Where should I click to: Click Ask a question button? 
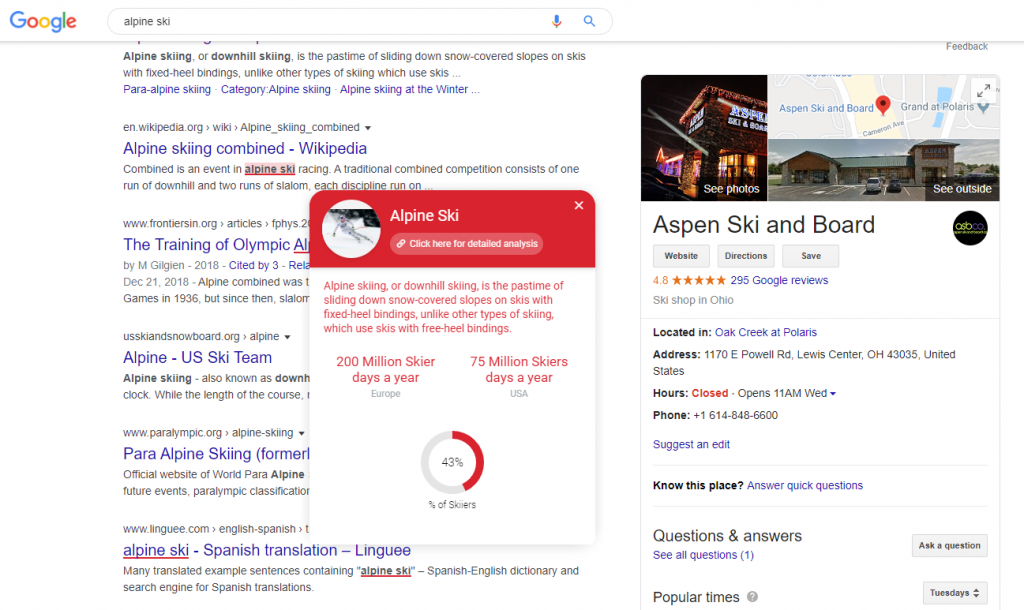coord(950,545)
